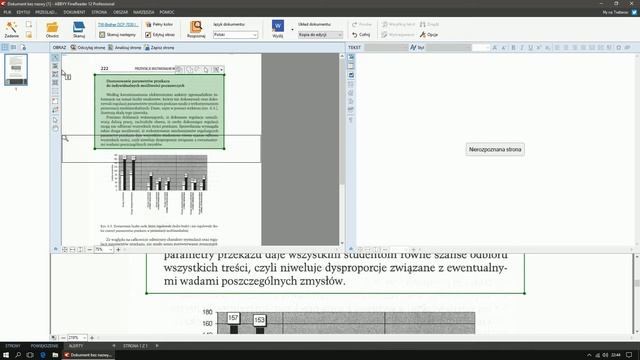The width and height of the screenshot is (640, 360).
Task: Click Odczytaj stronę in image toolbar
Action: (x=88, y=48)
